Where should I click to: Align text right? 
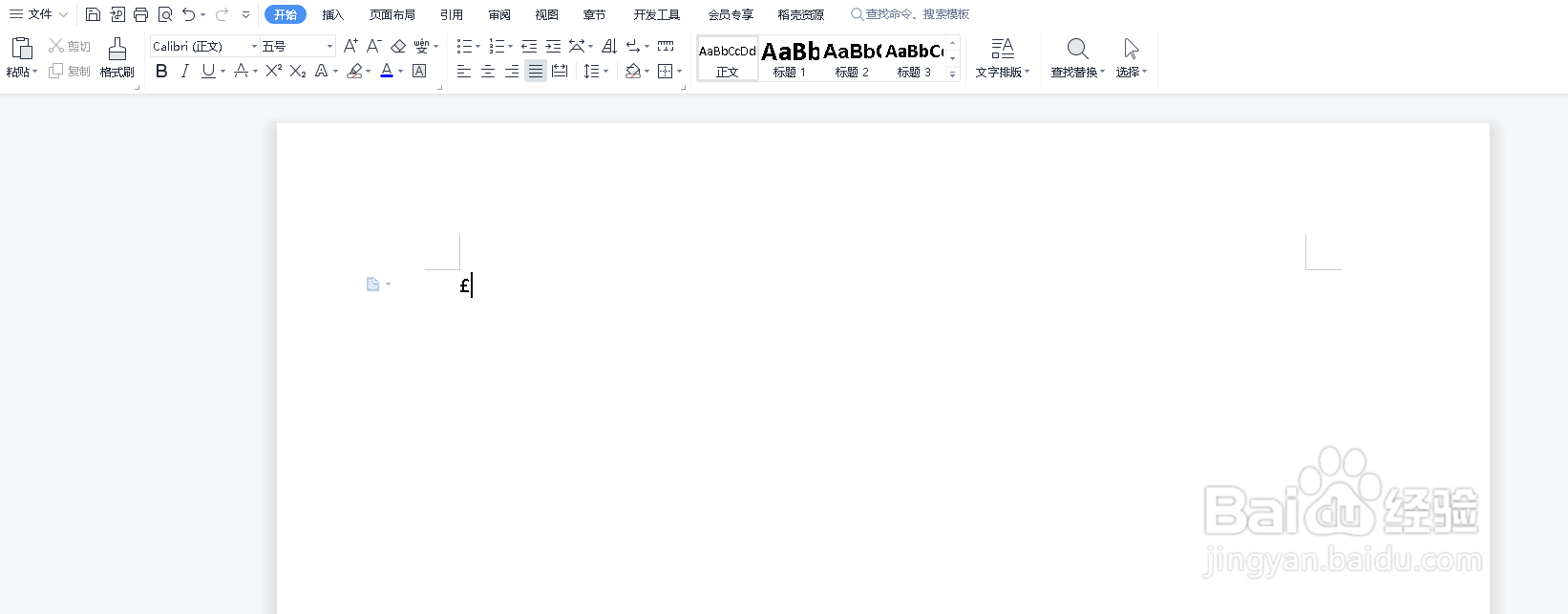[x=512, y=71]
